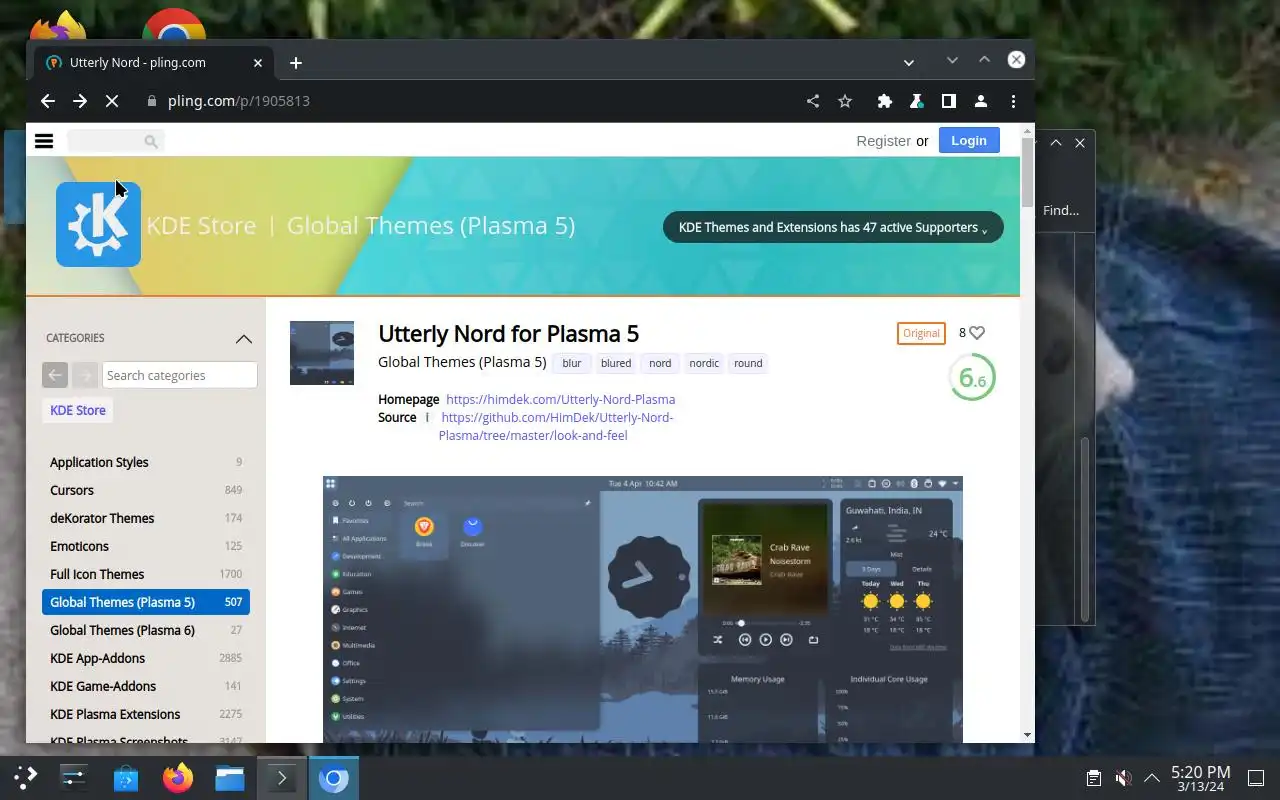Open the himdek.com homepage link

click(x=560, y=399)
